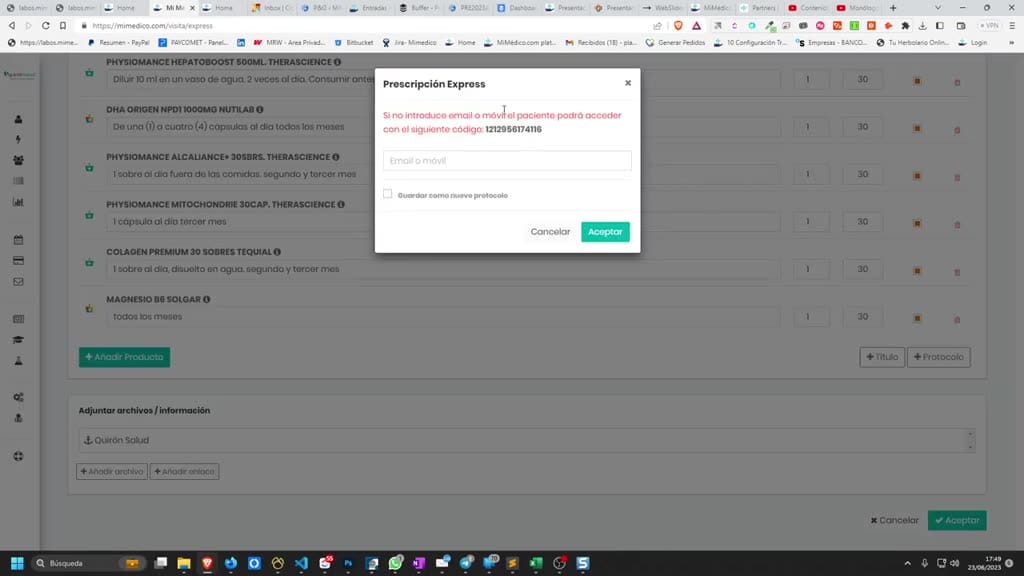Open the browser tab list chevron

tap(938, 8)
